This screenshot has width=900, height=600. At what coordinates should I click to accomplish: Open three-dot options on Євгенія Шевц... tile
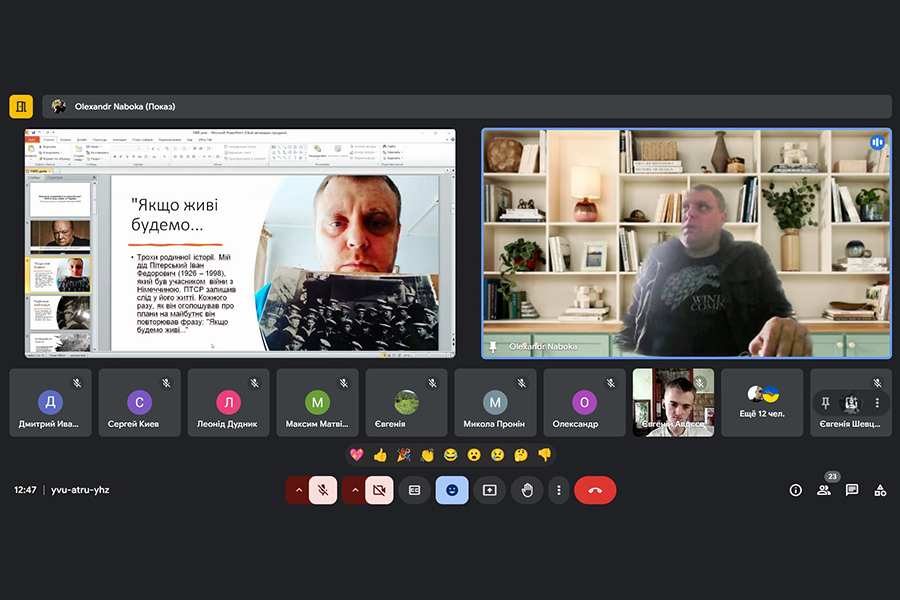[877, 403]
